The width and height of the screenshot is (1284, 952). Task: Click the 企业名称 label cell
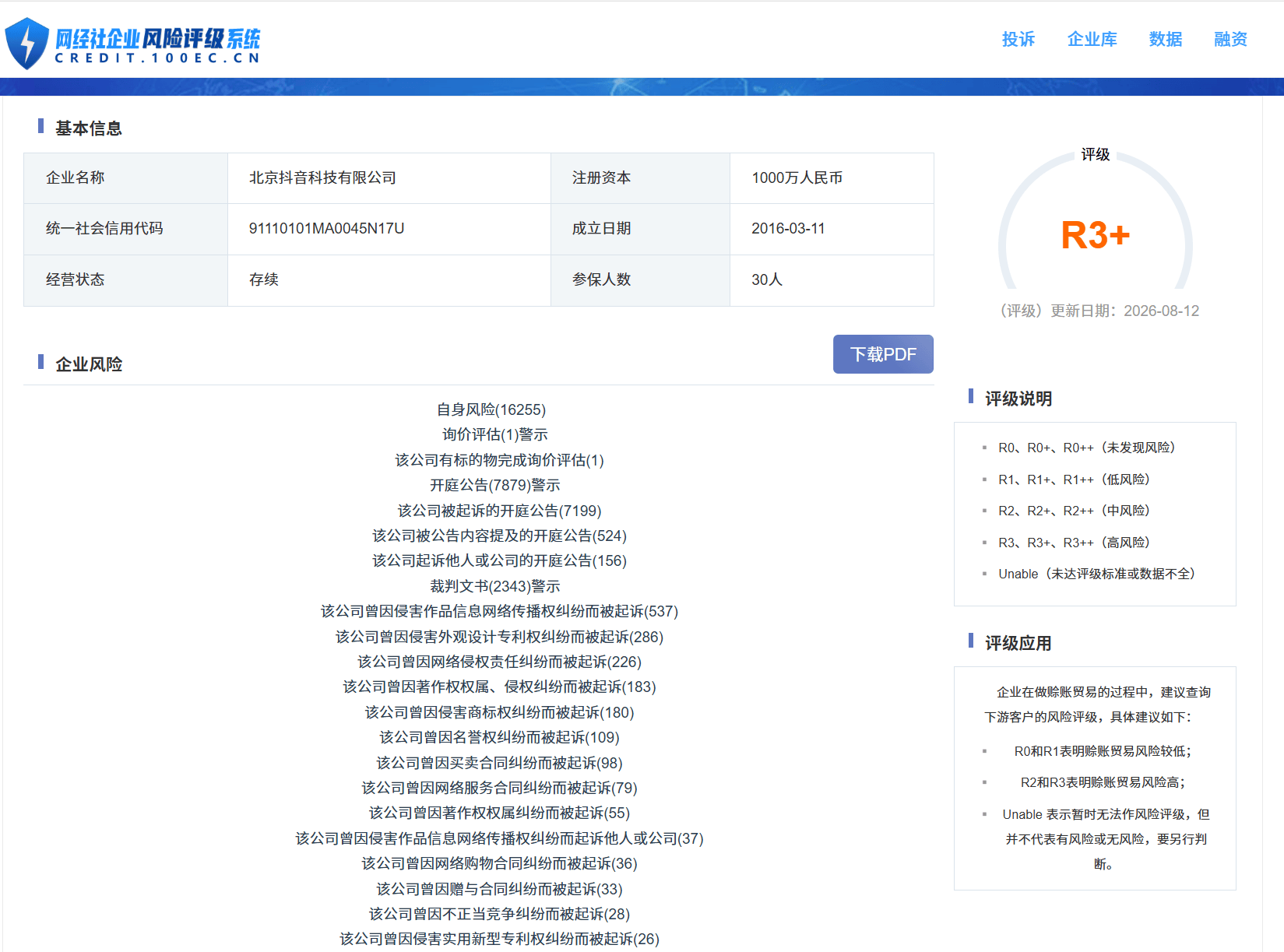[125, 178]
